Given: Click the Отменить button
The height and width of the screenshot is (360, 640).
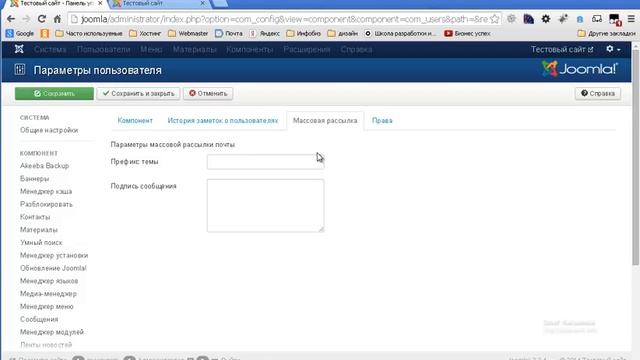Looking at the screenshot, I should [x=208, y=93].
